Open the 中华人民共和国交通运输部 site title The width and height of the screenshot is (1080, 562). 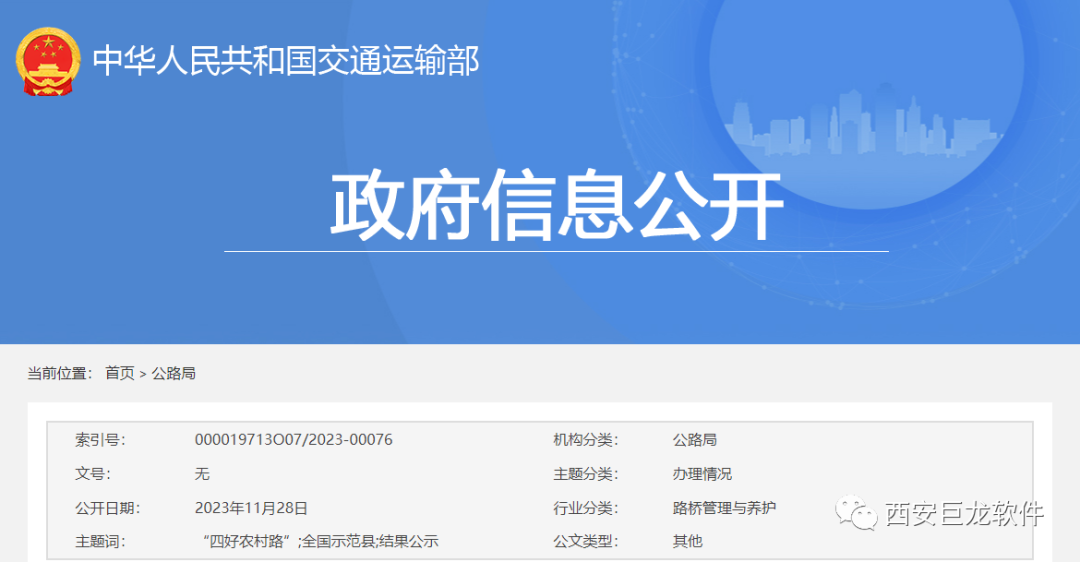click(286, 61)
